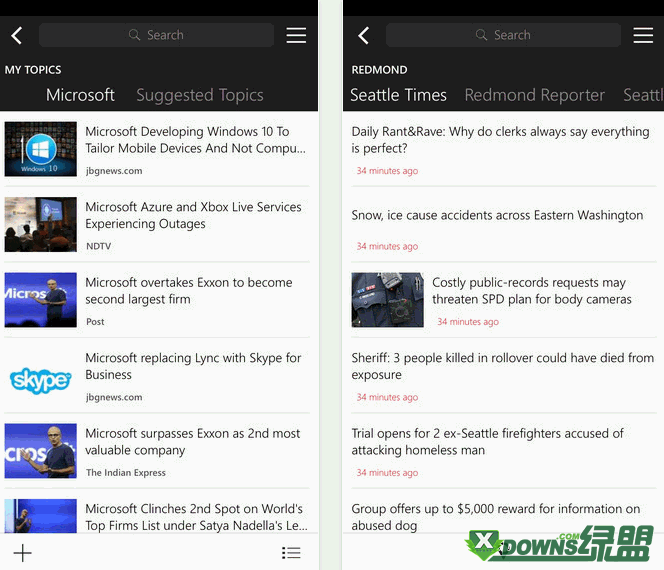Viewport: 664px width, 570px height.
Task: Open $5,000 reward abused dog article
Action: pyautogui.click(x=495, y=517)
